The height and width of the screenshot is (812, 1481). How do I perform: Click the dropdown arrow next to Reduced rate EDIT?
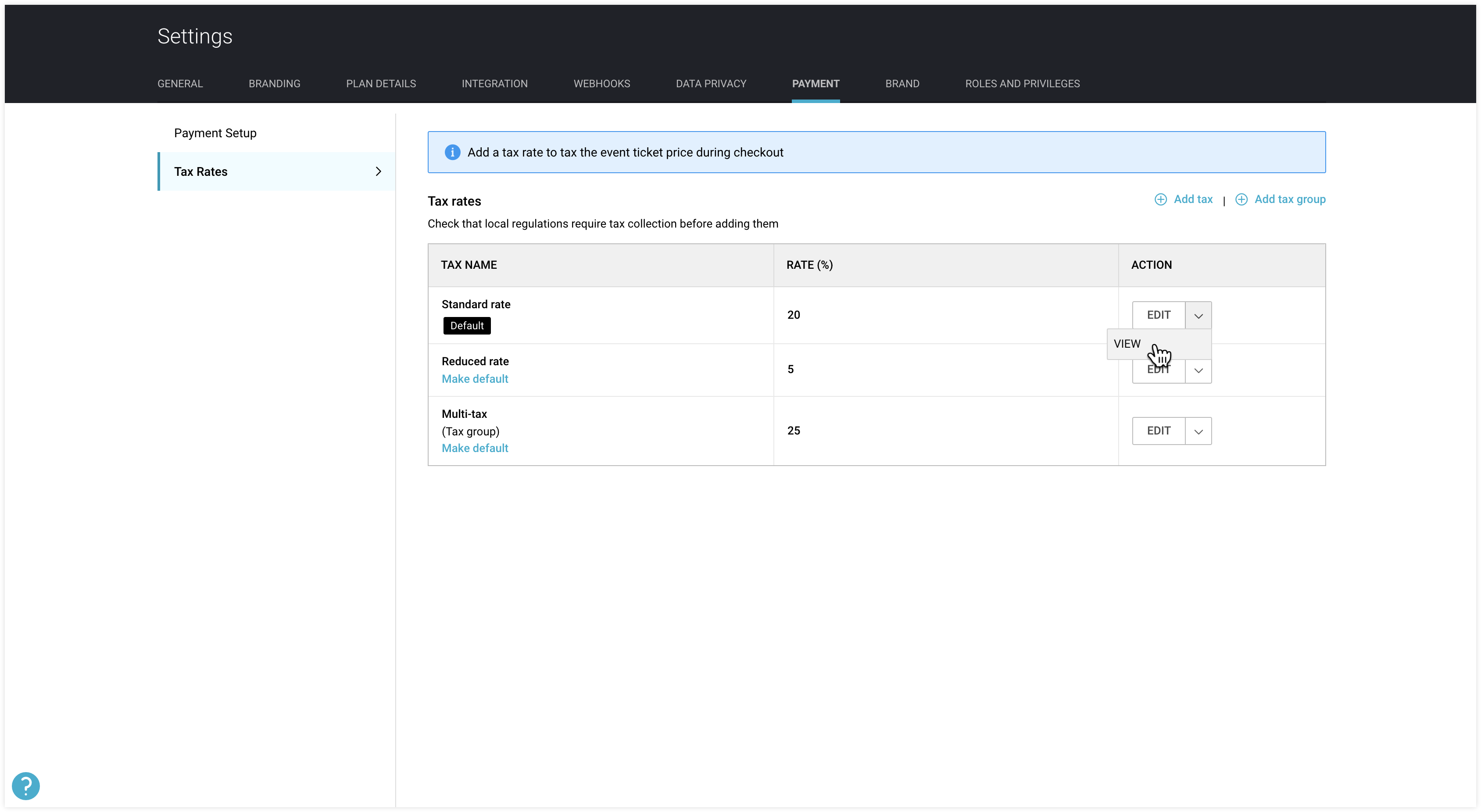point(1197,369)
